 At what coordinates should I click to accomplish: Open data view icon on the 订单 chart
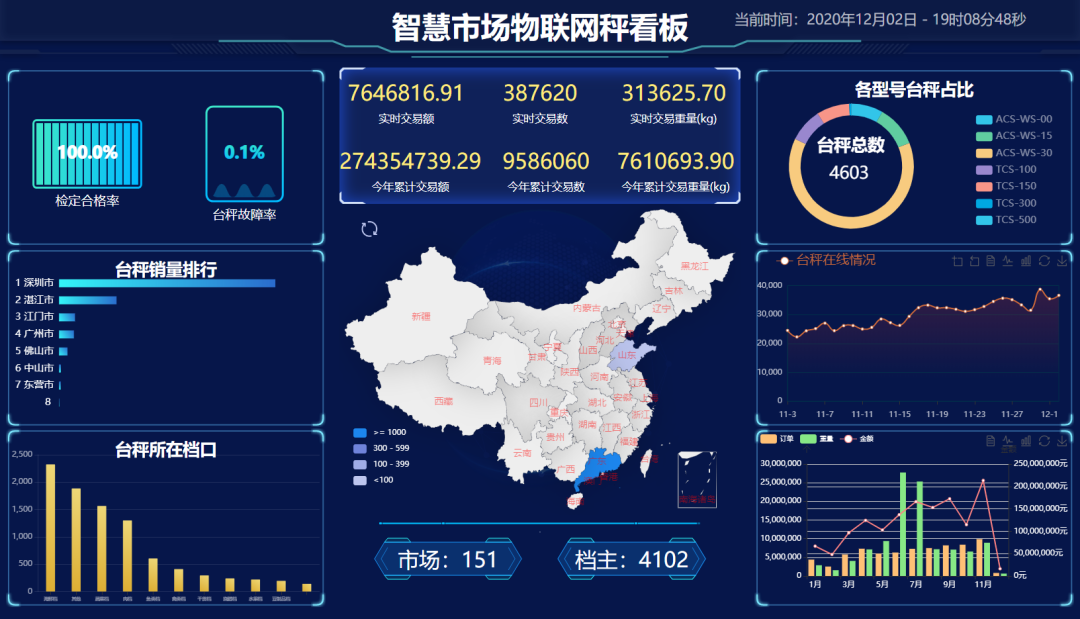click(991, 441)
